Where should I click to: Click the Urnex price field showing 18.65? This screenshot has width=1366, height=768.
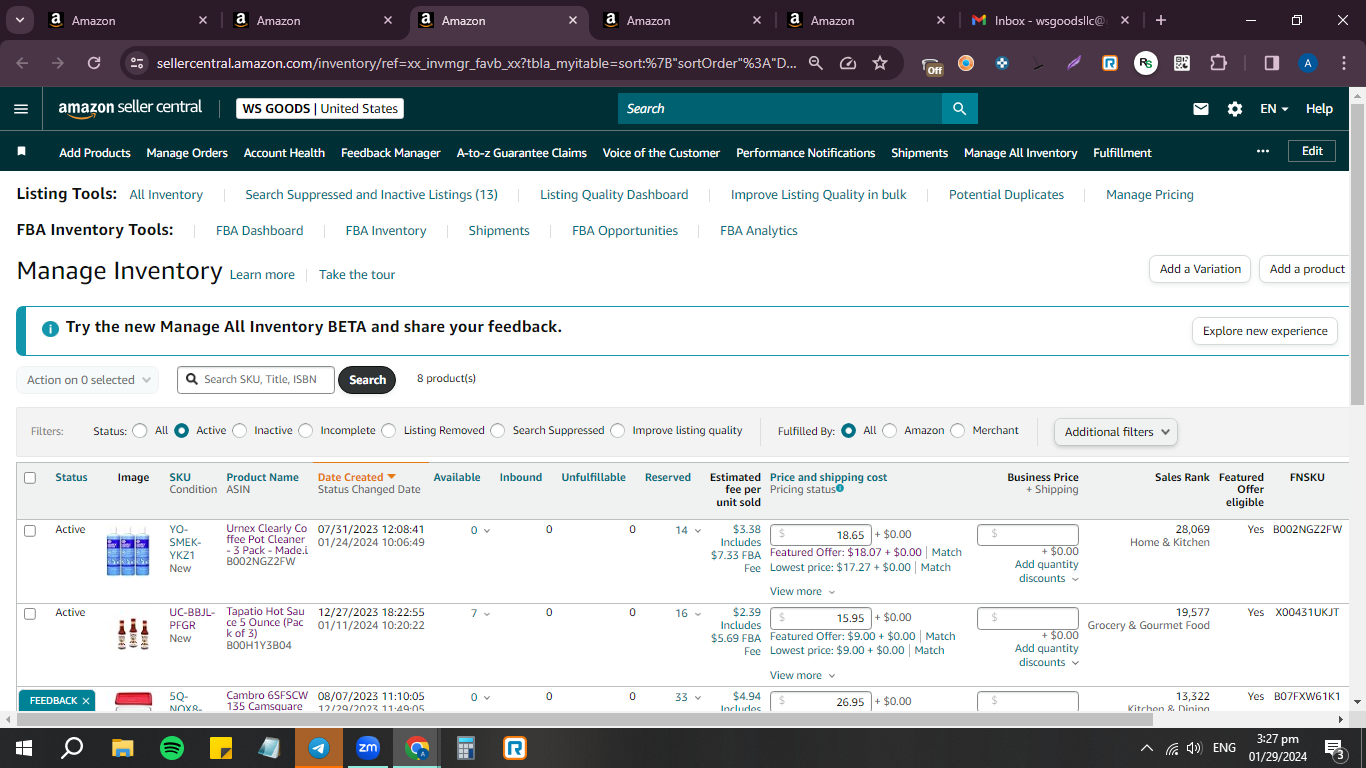821,535
